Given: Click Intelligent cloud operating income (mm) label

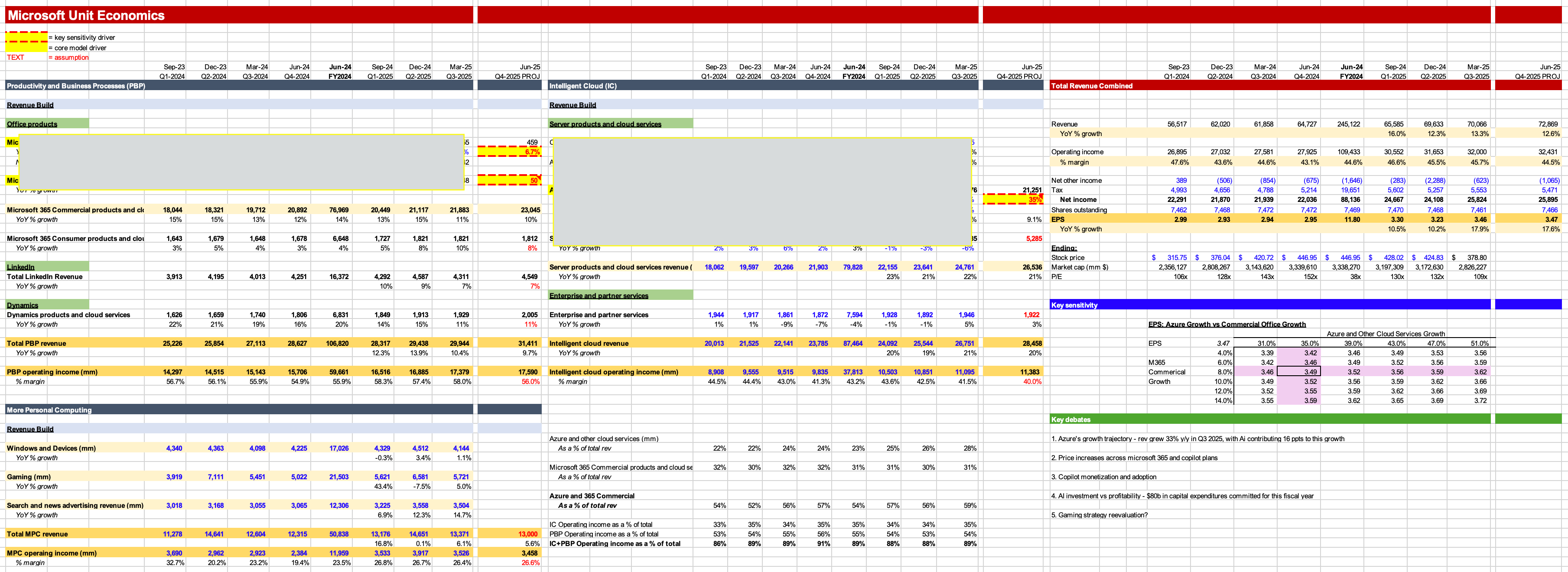Looking at the screenshot, I should (x=614, y=372).
